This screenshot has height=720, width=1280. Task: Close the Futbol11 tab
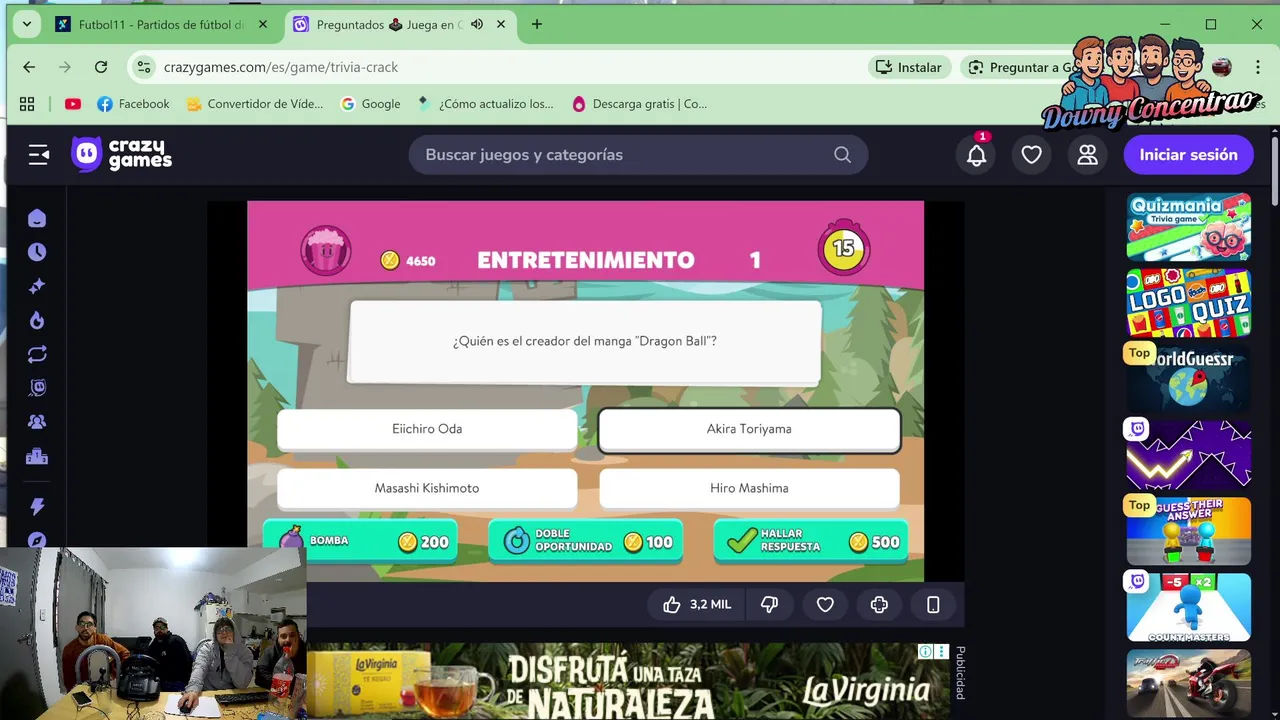coord(263,25)
